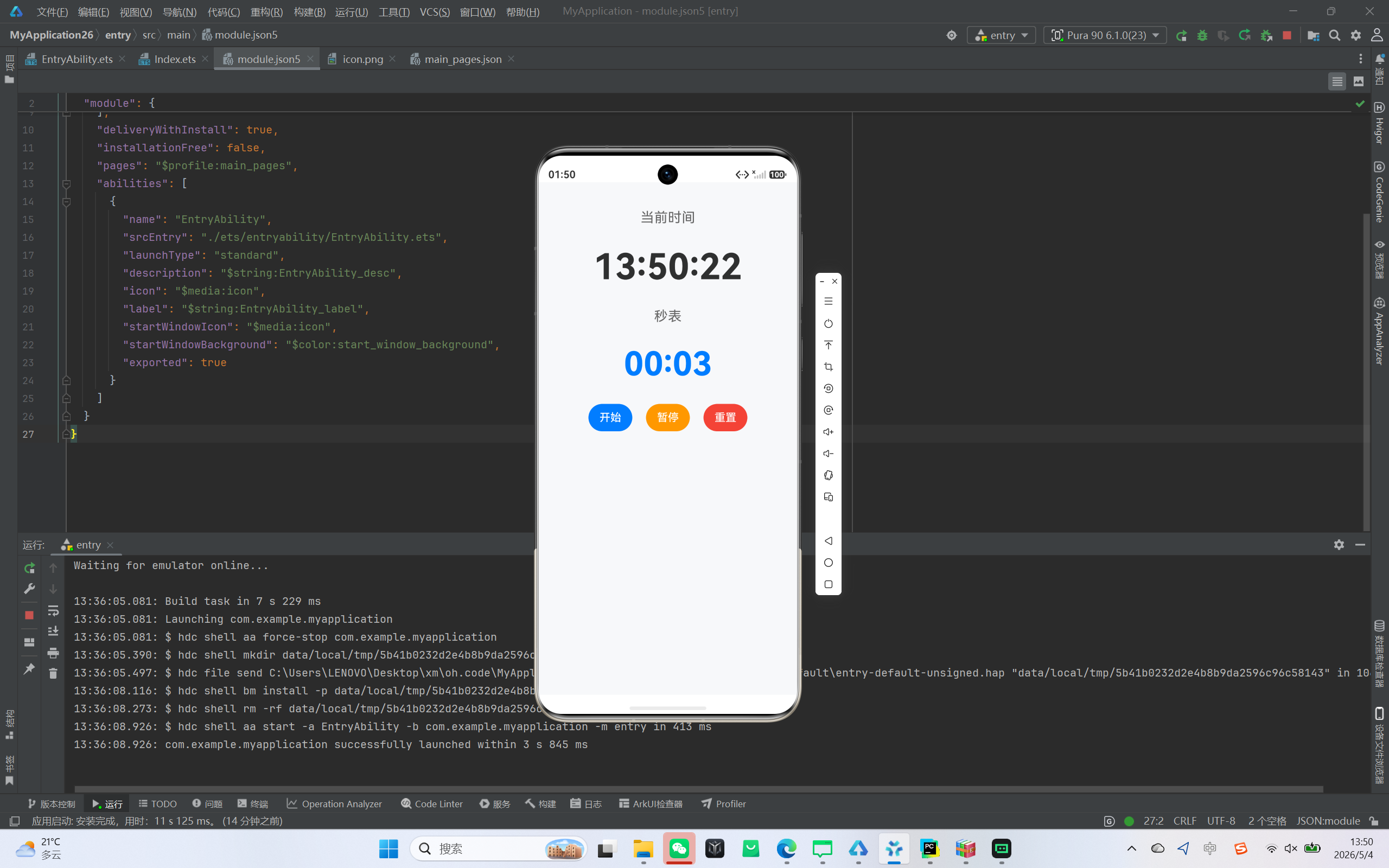Image resolution: width=1389 pixels, height=868 pixels.
Task: Open the 终端 terminal tool window
Action: 253,803
